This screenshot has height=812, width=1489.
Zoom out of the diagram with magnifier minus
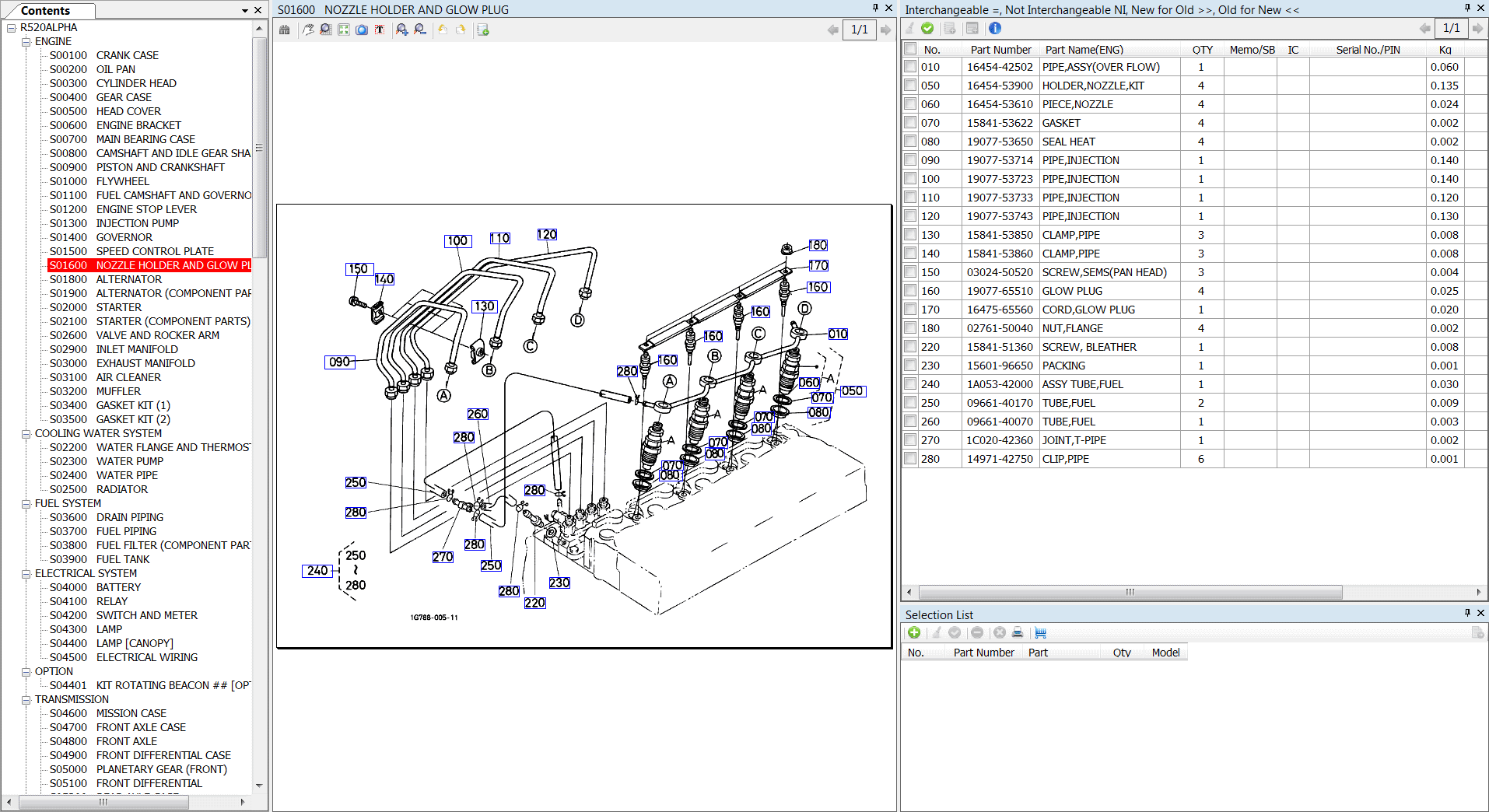point(420,30)
